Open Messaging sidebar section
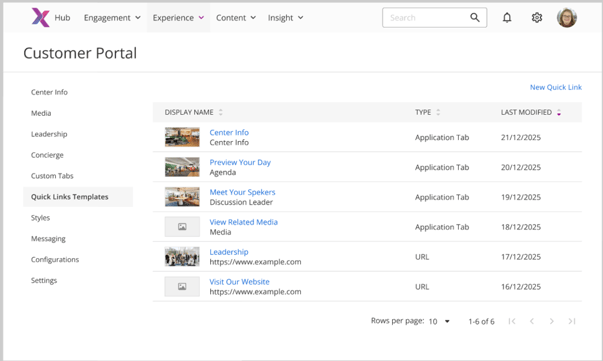603x361 pixels. click(48, 239)
